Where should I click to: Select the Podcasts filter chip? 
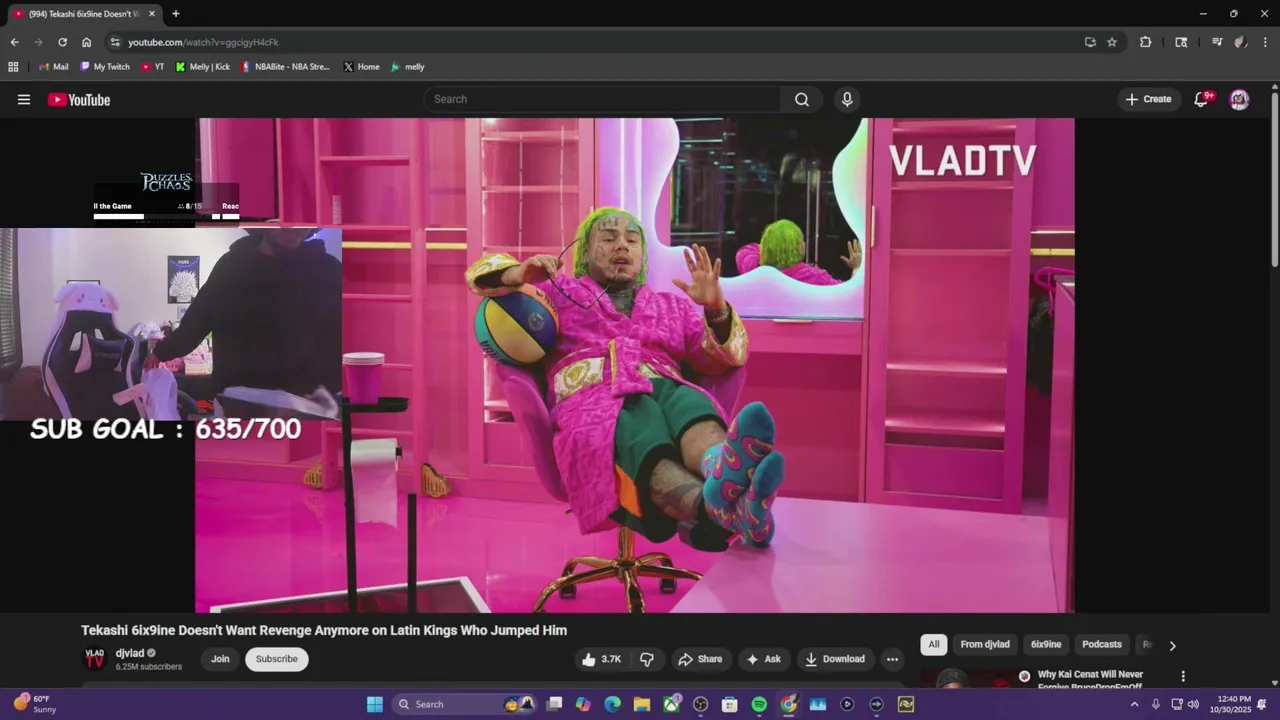coord(1102,645)
